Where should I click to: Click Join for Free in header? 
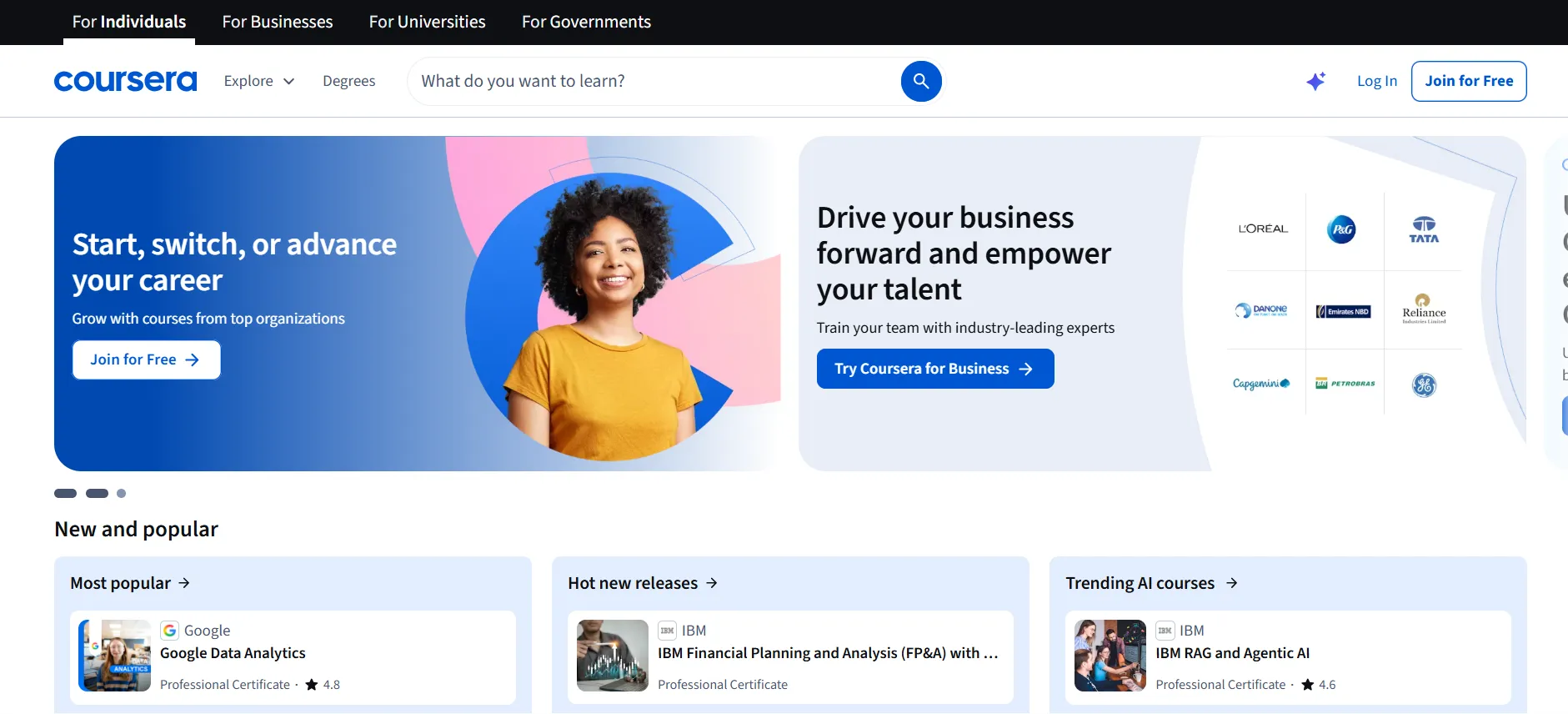coord(1469,81)
